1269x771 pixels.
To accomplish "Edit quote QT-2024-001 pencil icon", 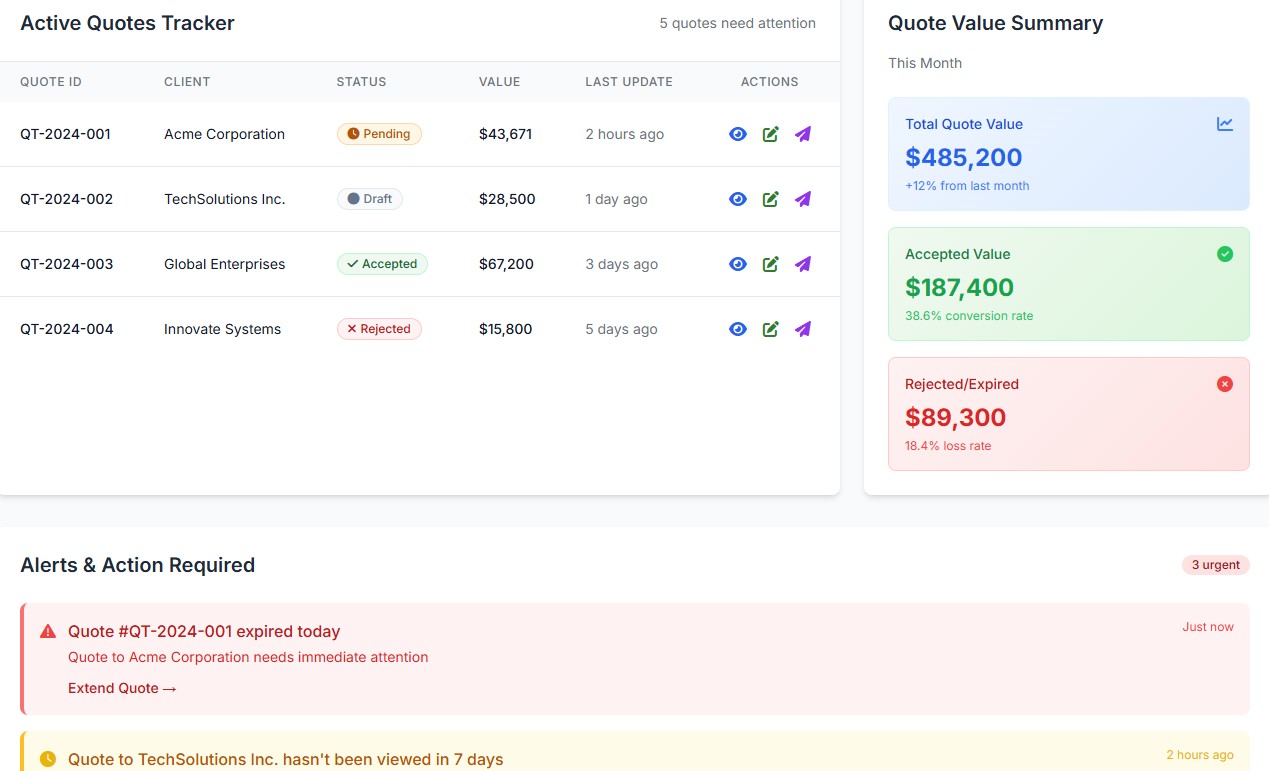I will [x=770, y=134].
